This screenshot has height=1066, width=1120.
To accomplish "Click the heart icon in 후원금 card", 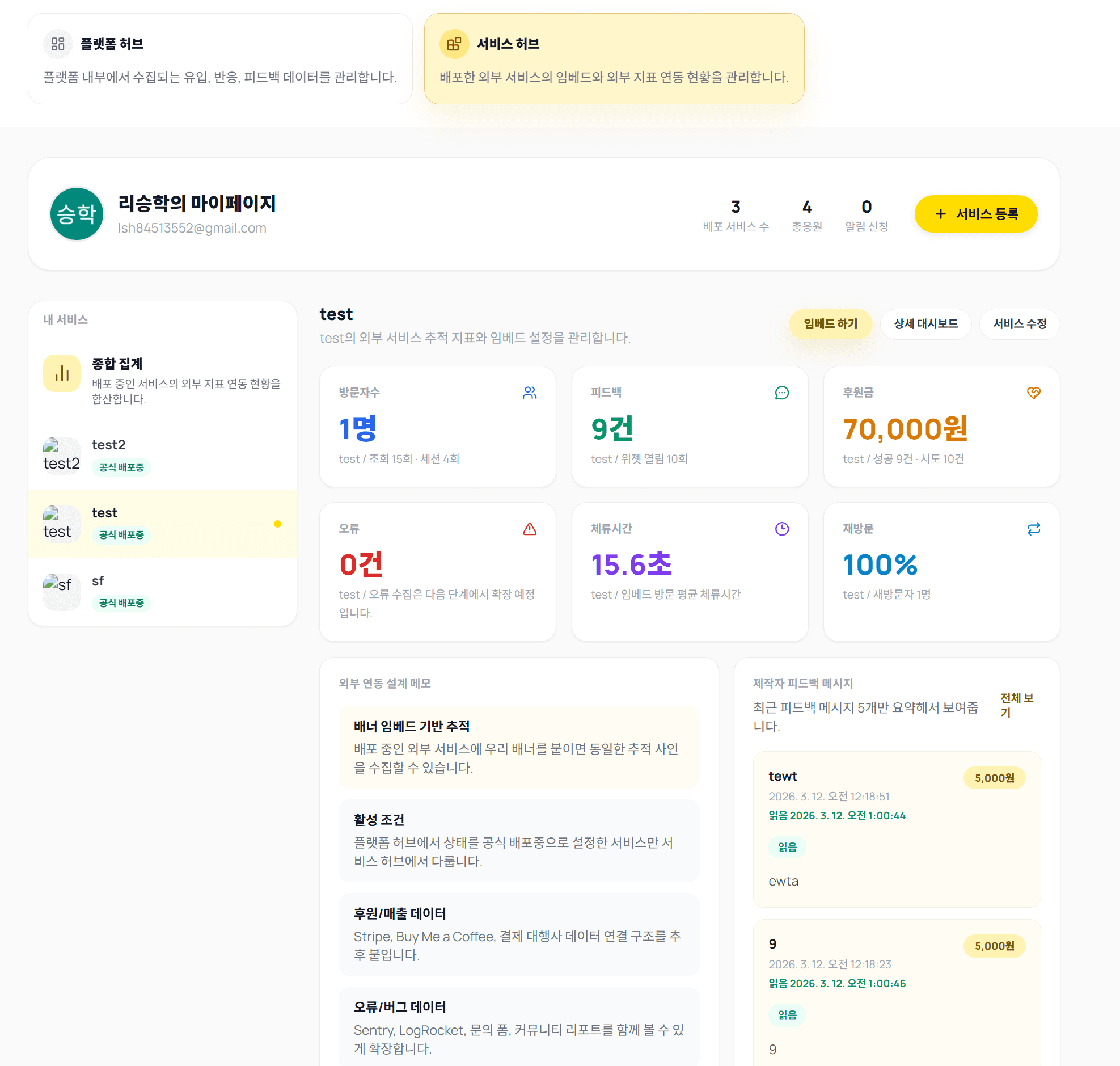I will (1033, 393).
